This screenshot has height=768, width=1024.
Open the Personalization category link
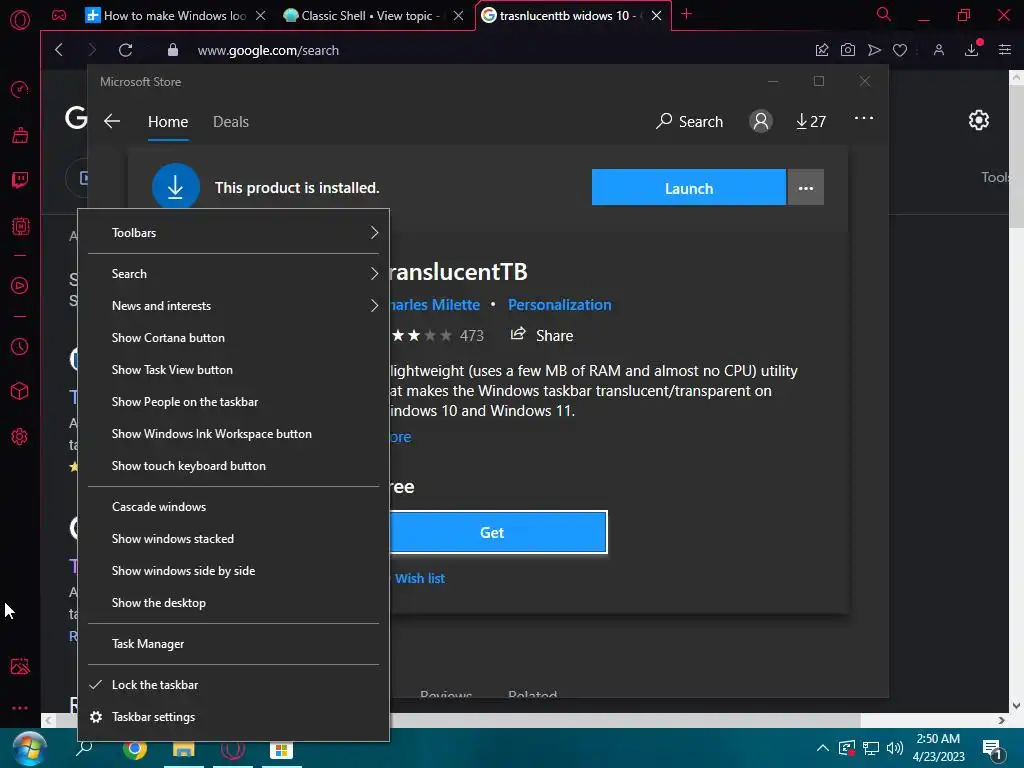[x=560, y=305]
